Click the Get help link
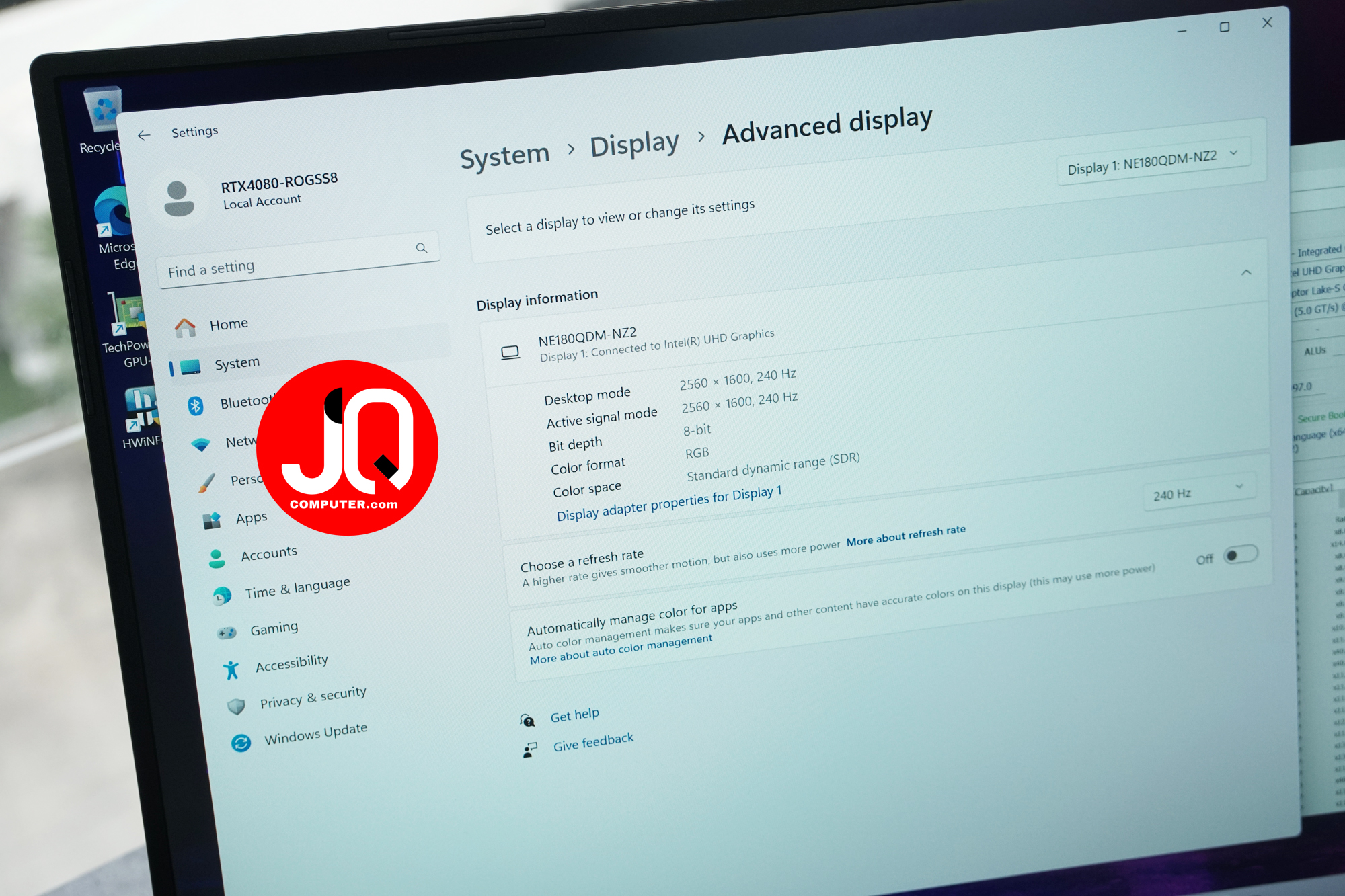1345x896 pixels. 574,715
